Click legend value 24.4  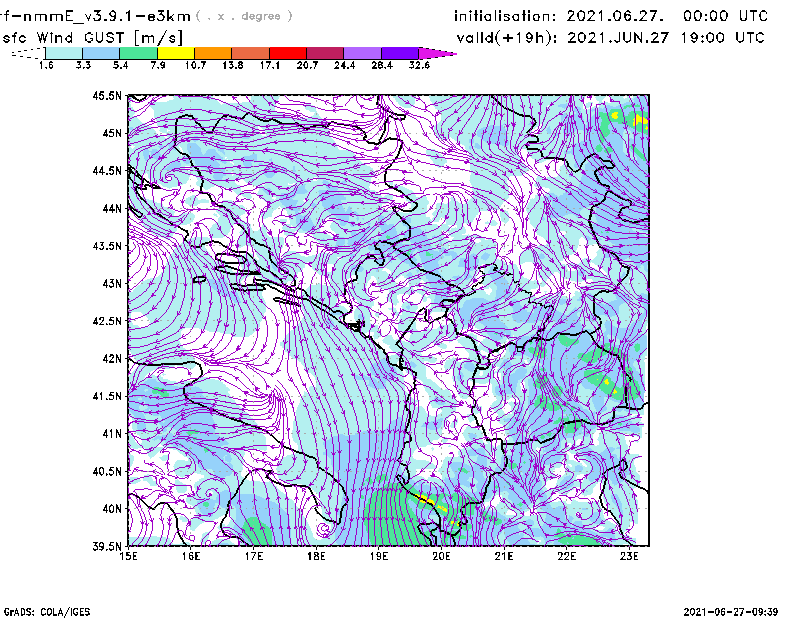coord(344,65)
